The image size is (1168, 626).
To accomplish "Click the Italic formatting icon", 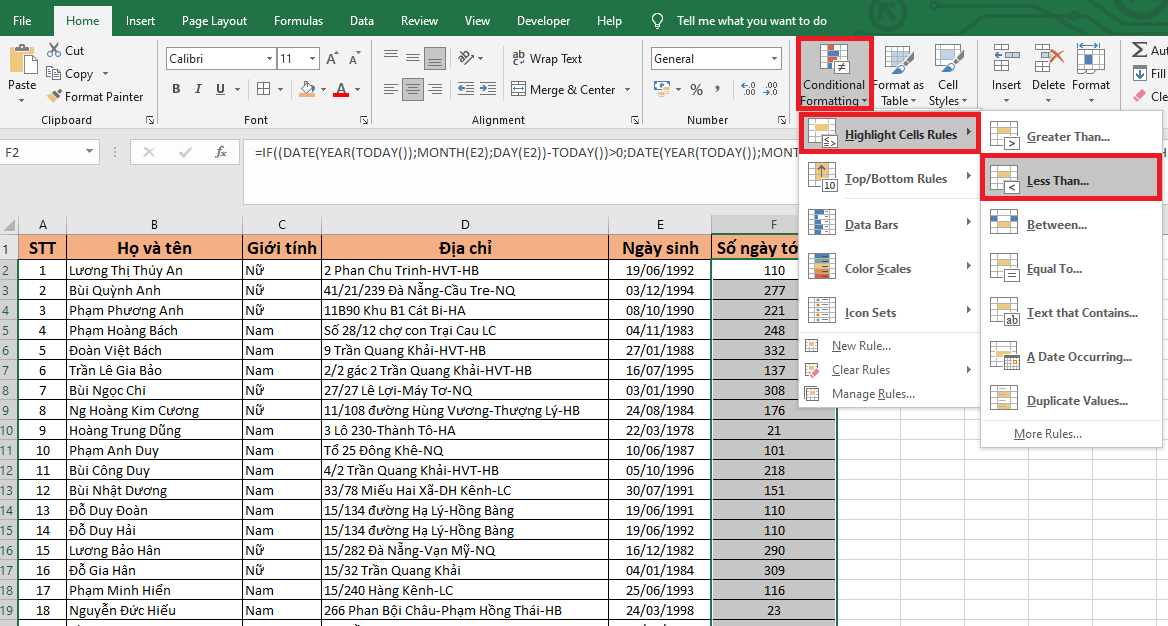I will pos(200,89).
